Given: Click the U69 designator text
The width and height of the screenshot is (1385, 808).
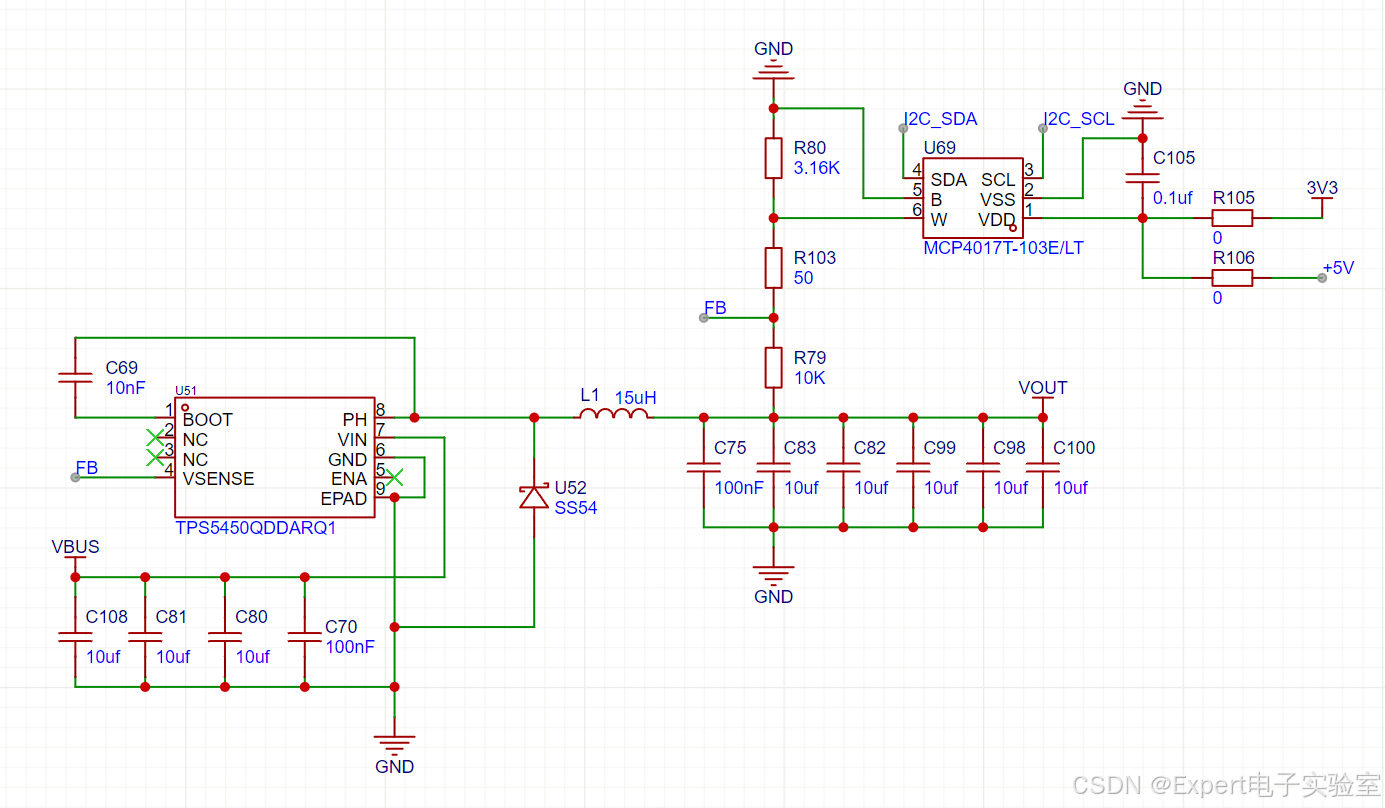Looking at the screenshot, I should (939, 148).
